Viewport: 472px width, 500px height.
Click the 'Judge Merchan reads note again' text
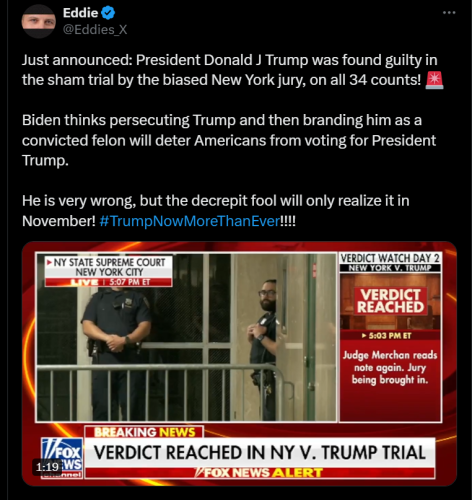pos(390,367)
